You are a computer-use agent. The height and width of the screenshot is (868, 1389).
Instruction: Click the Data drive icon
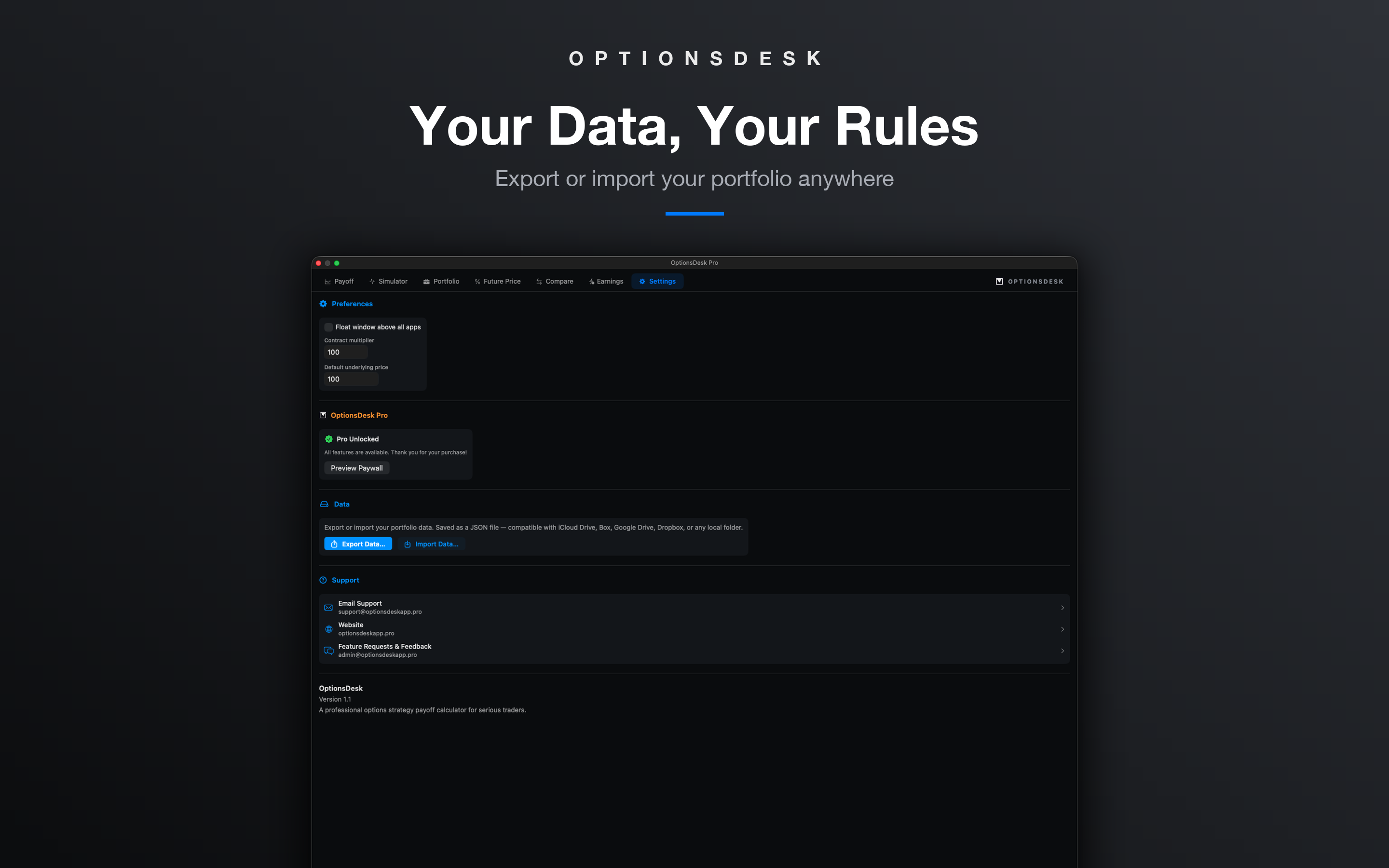[x=324, y=504]
